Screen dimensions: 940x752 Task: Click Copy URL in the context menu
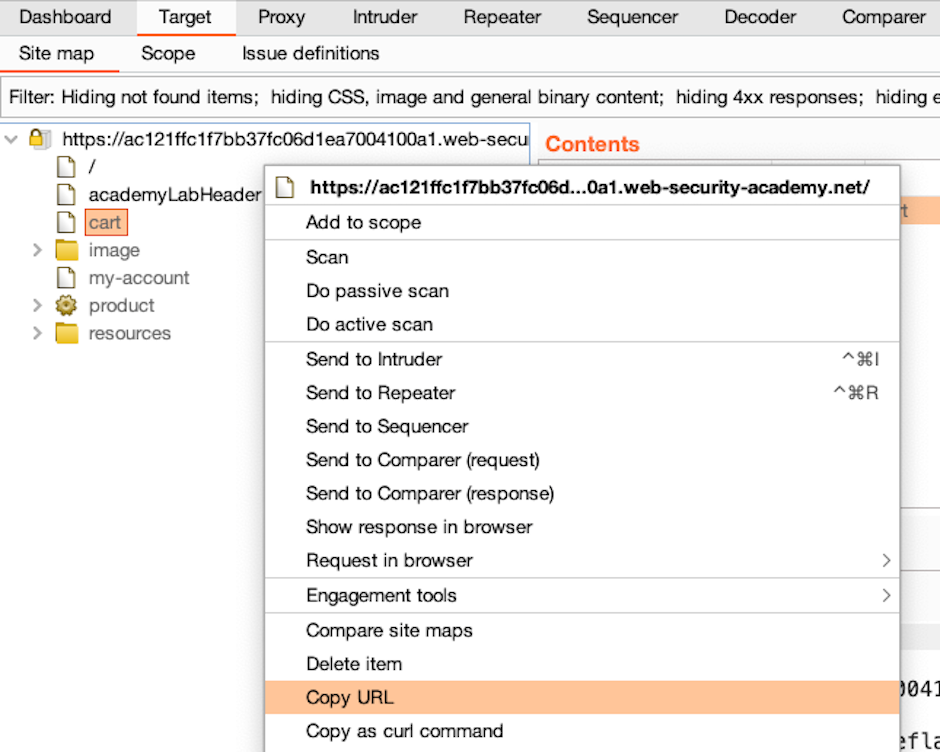point(582,697)
